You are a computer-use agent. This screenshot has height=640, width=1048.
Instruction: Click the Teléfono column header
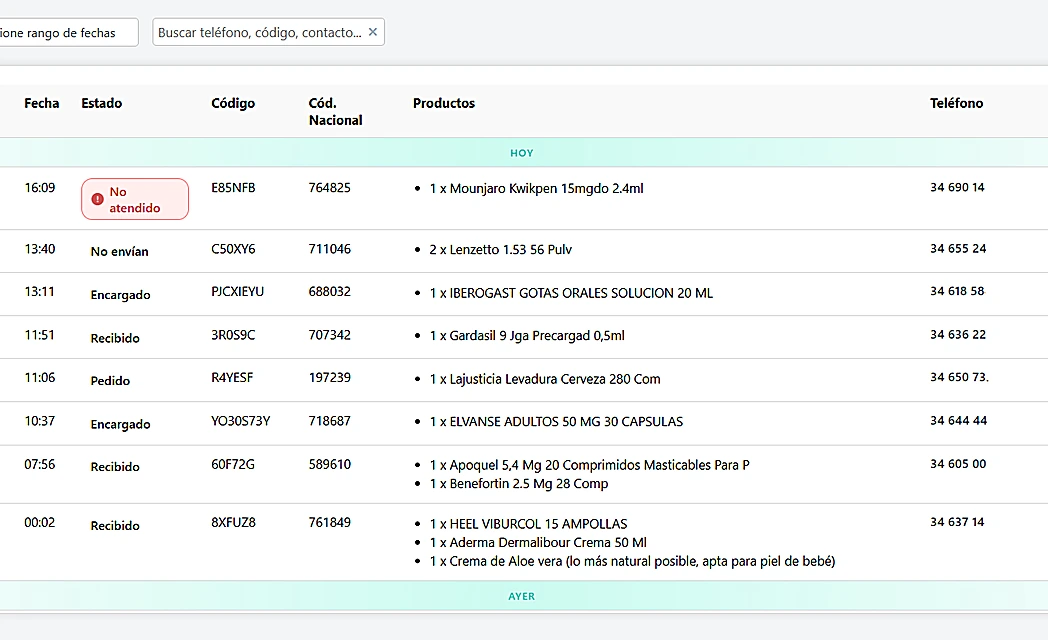(x=956, y=103)
